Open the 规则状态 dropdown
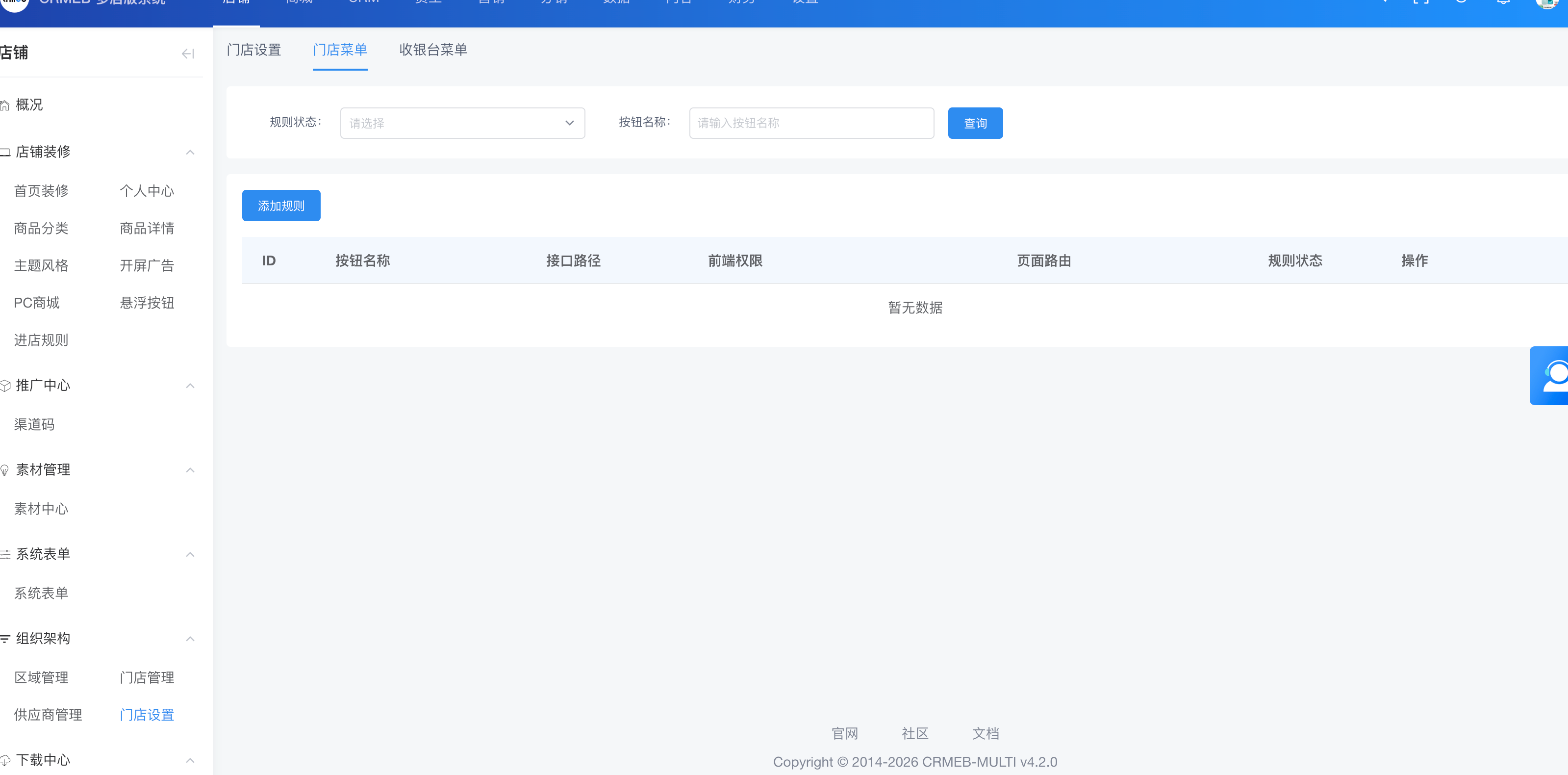 pos(463,123)
